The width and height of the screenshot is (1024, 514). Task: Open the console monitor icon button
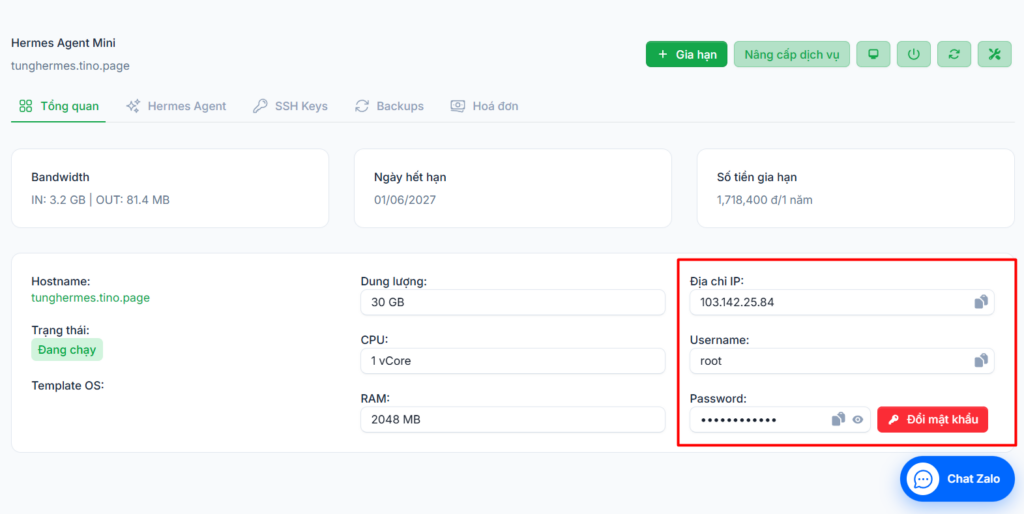click(873, 54)
